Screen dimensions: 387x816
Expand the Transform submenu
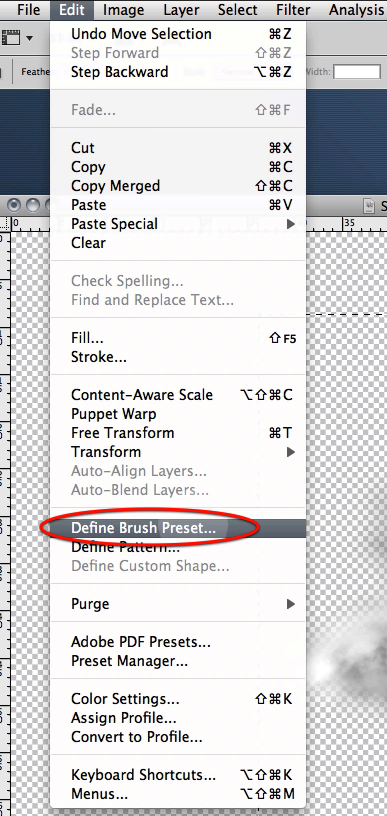point(178,452)
